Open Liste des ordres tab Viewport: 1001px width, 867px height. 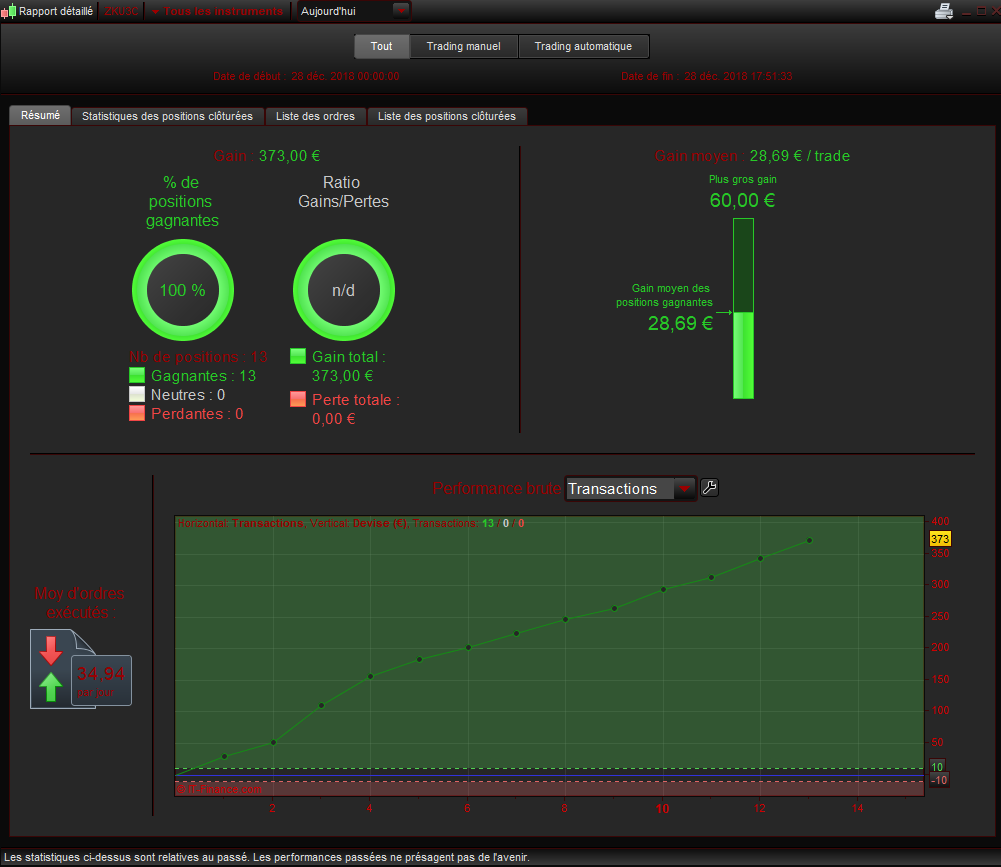coord(315,116)
